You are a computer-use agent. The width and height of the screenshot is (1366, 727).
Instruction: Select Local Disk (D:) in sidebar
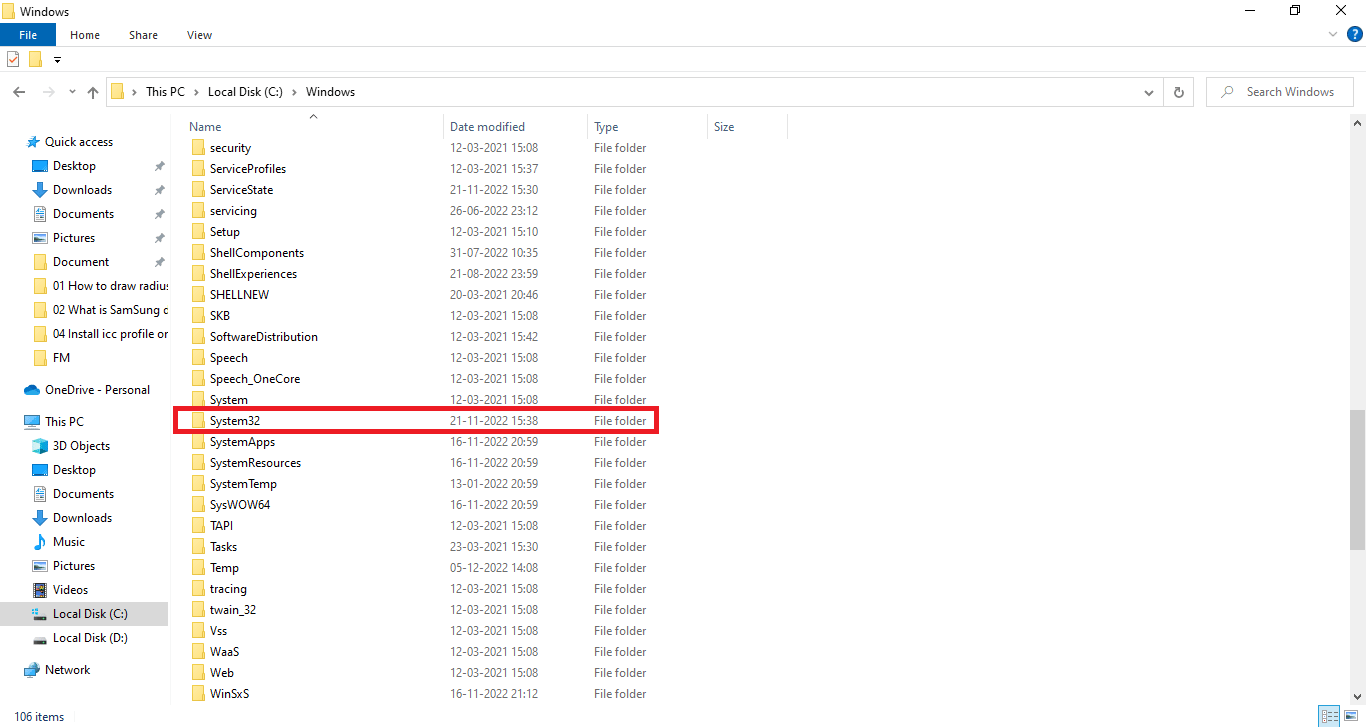click(90, 638)
